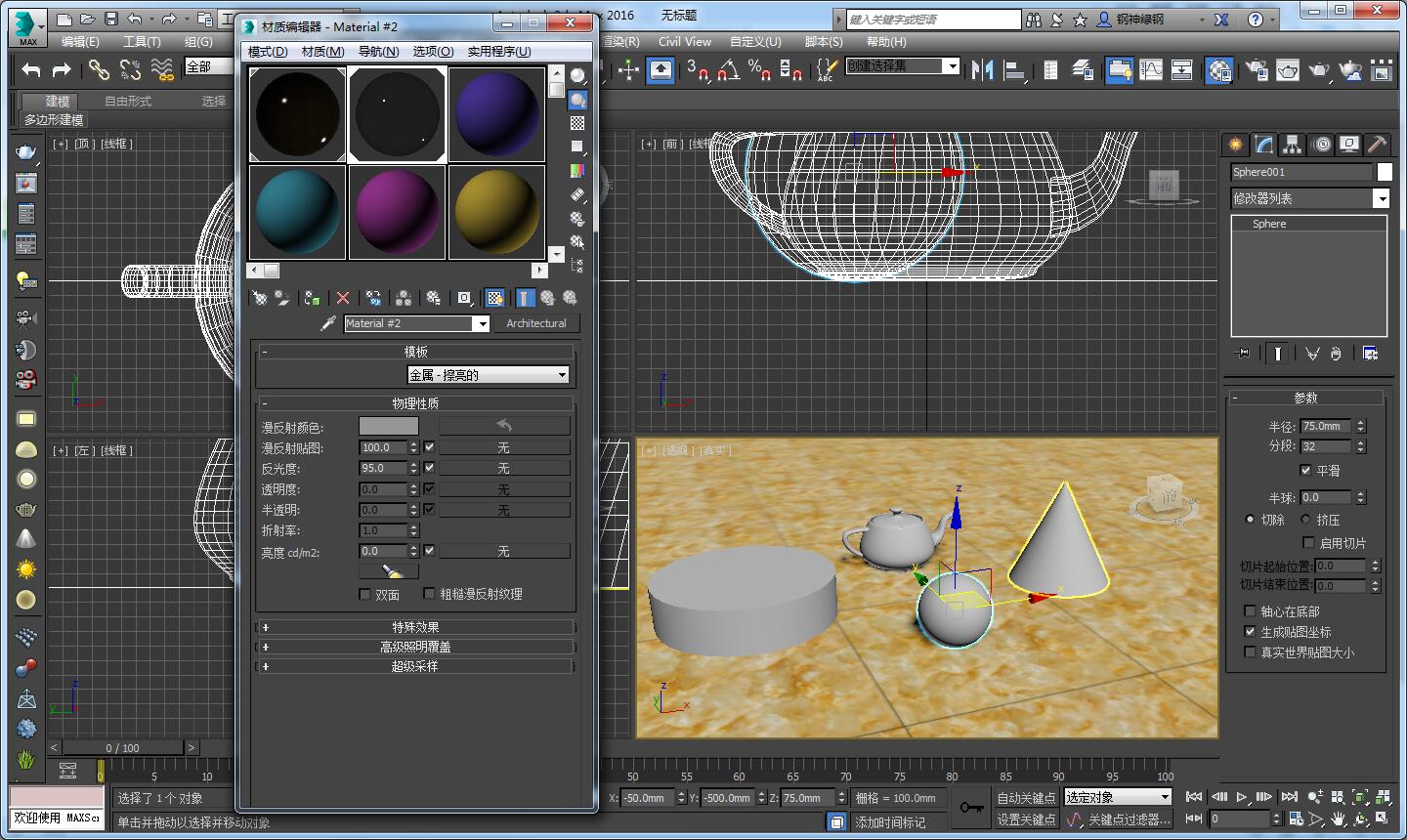The image size is (1407, 840).
Task: Click the Architectural material type button
Action: pos(536,323)
